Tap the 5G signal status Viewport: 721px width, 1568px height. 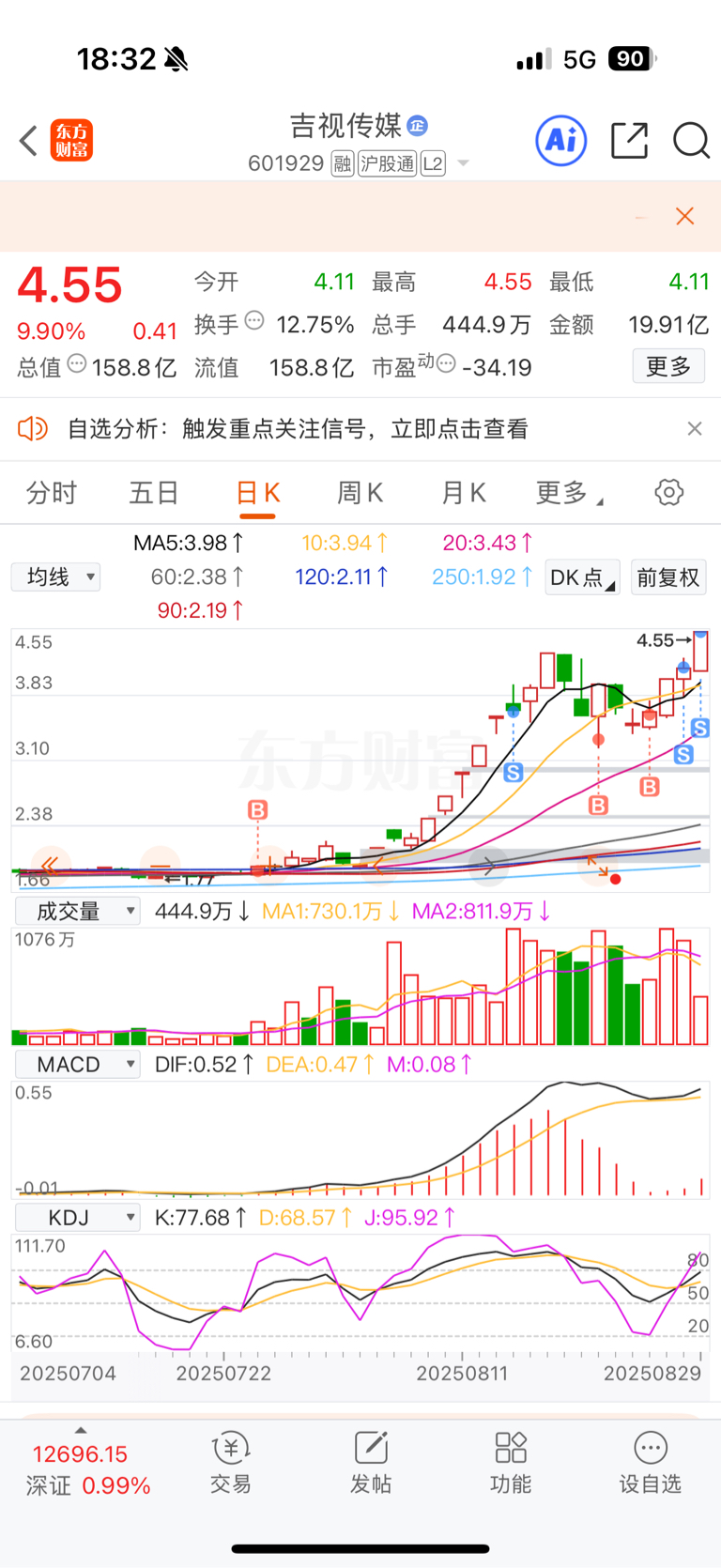point(579,60)
